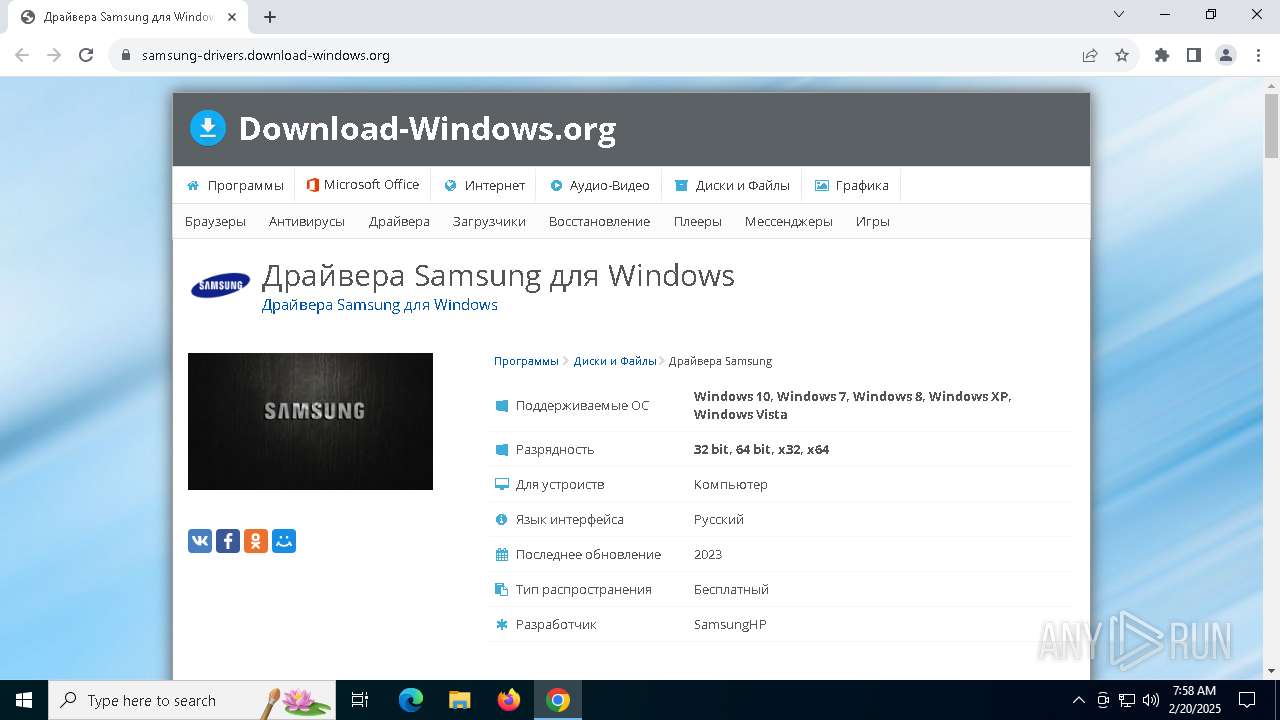Share page via Moy Mir icon
Screen dimensions: 1280x720
(284, 541)
